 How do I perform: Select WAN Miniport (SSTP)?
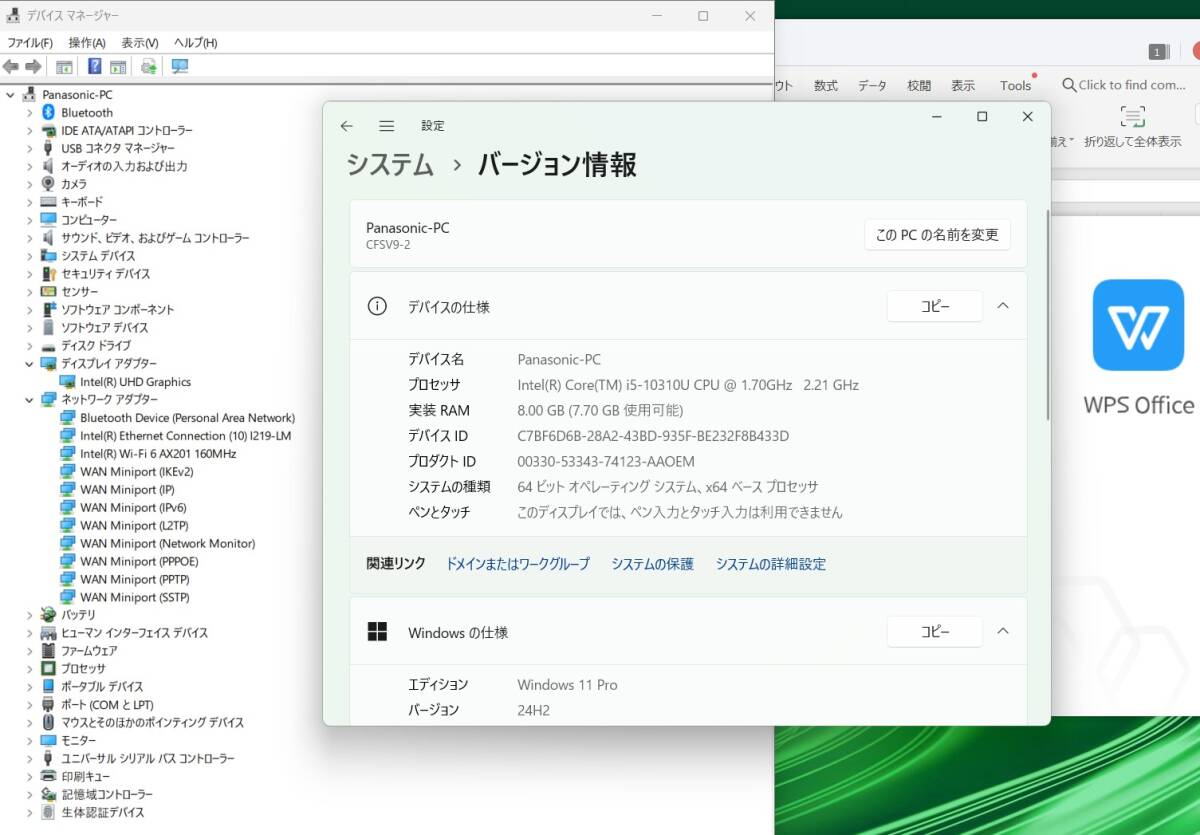135,598
